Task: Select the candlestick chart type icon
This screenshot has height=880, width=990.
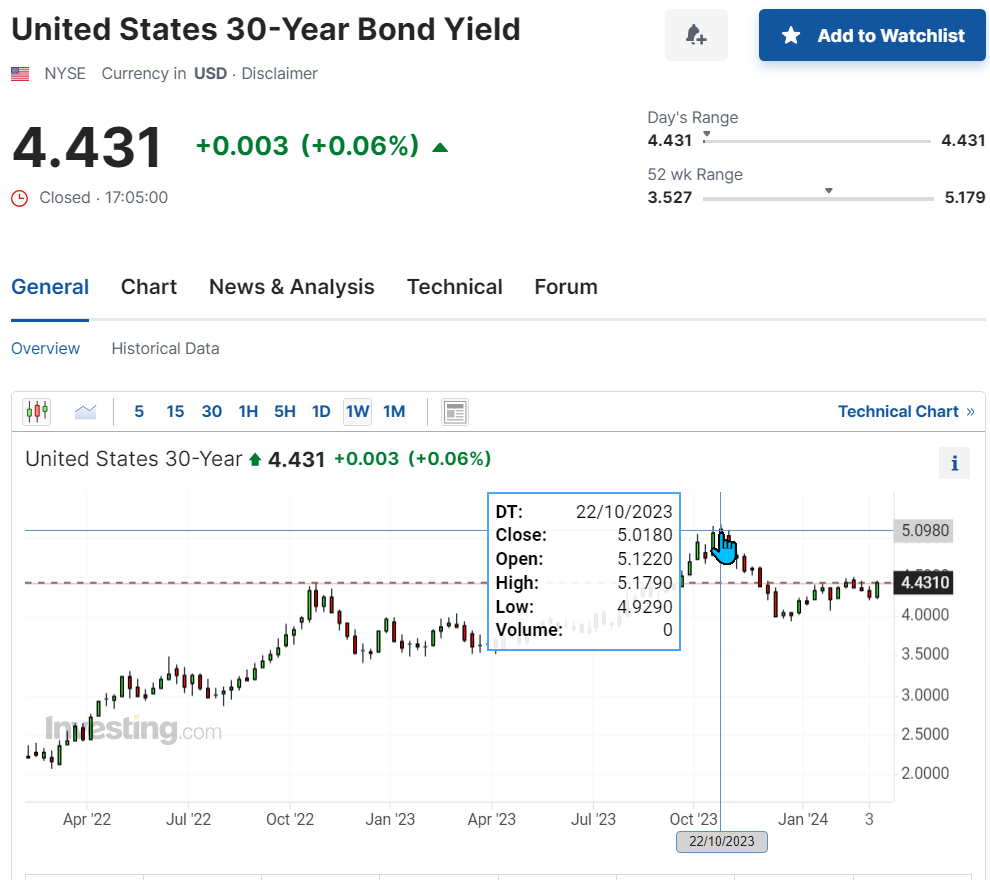Action: pyautogui.click(x=37, y=412)
